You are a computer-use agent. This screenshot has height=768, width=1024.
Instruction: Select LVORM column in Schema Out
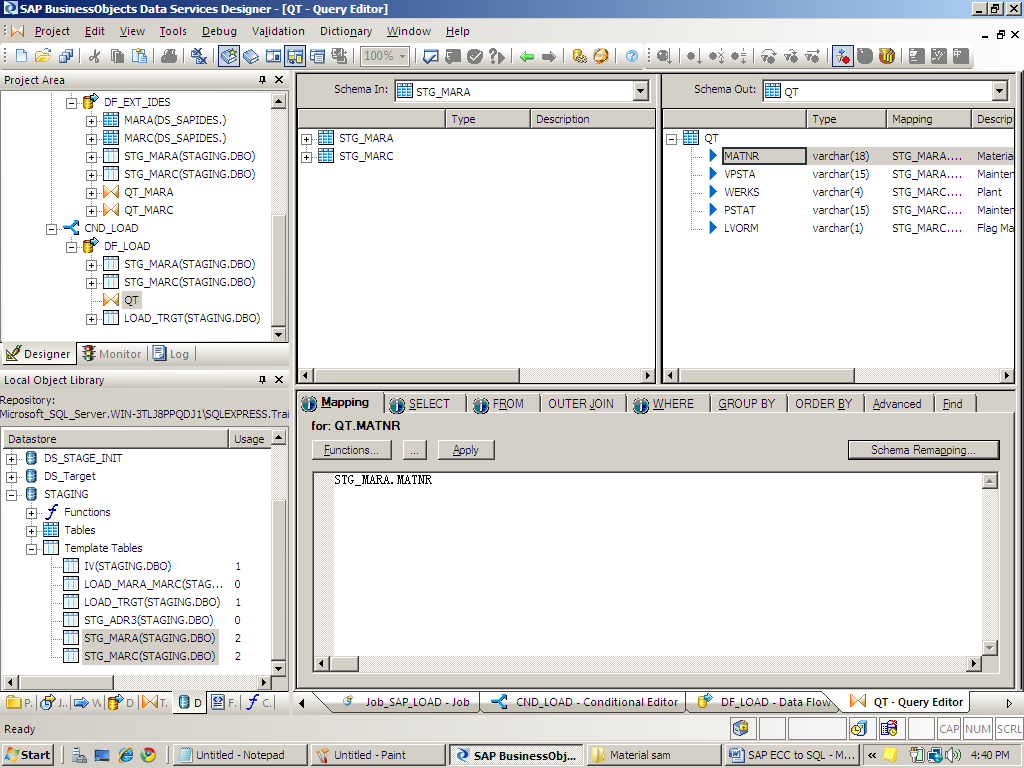[x=741, y=229]
